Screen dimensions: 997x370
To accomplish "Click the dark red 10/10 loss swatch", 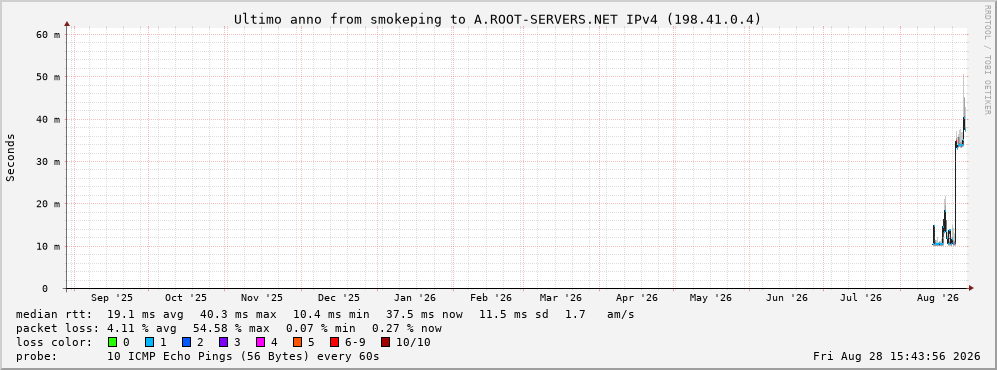I will pos(385,342).
